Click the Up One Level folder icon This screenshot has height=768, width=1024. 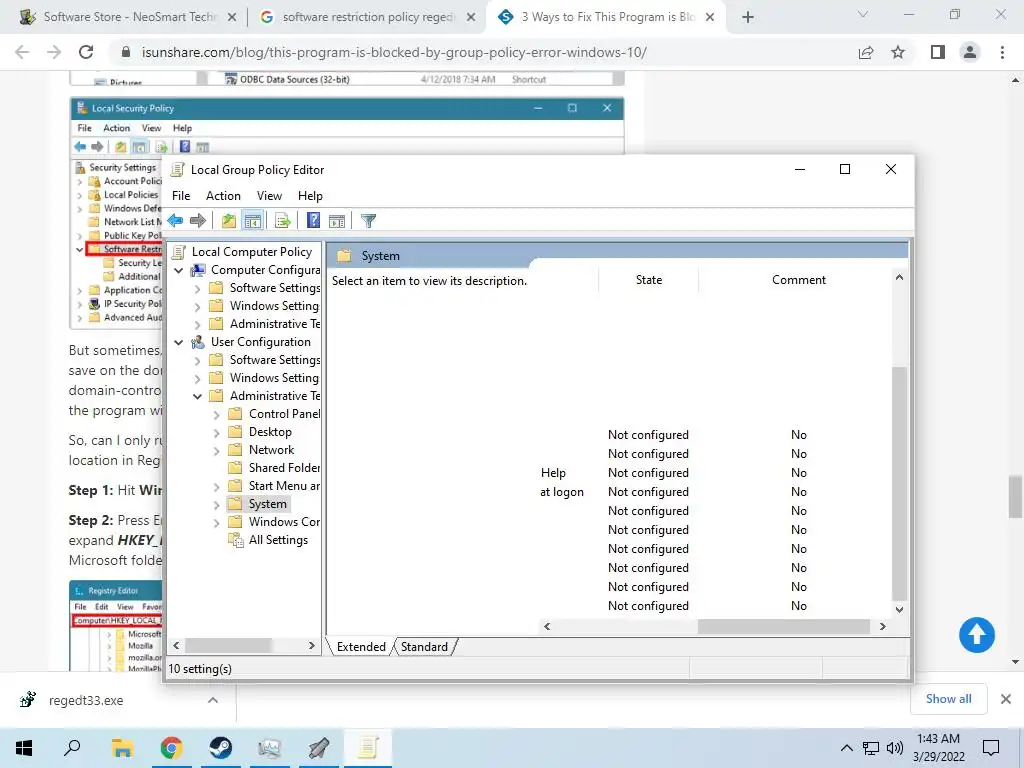pos(229,221)
